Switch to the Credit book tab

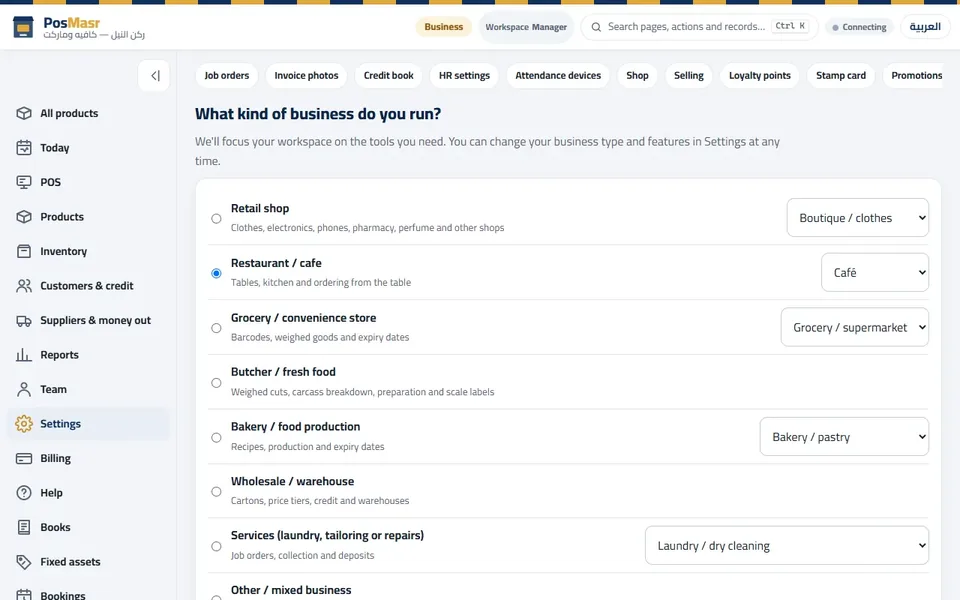388,75
